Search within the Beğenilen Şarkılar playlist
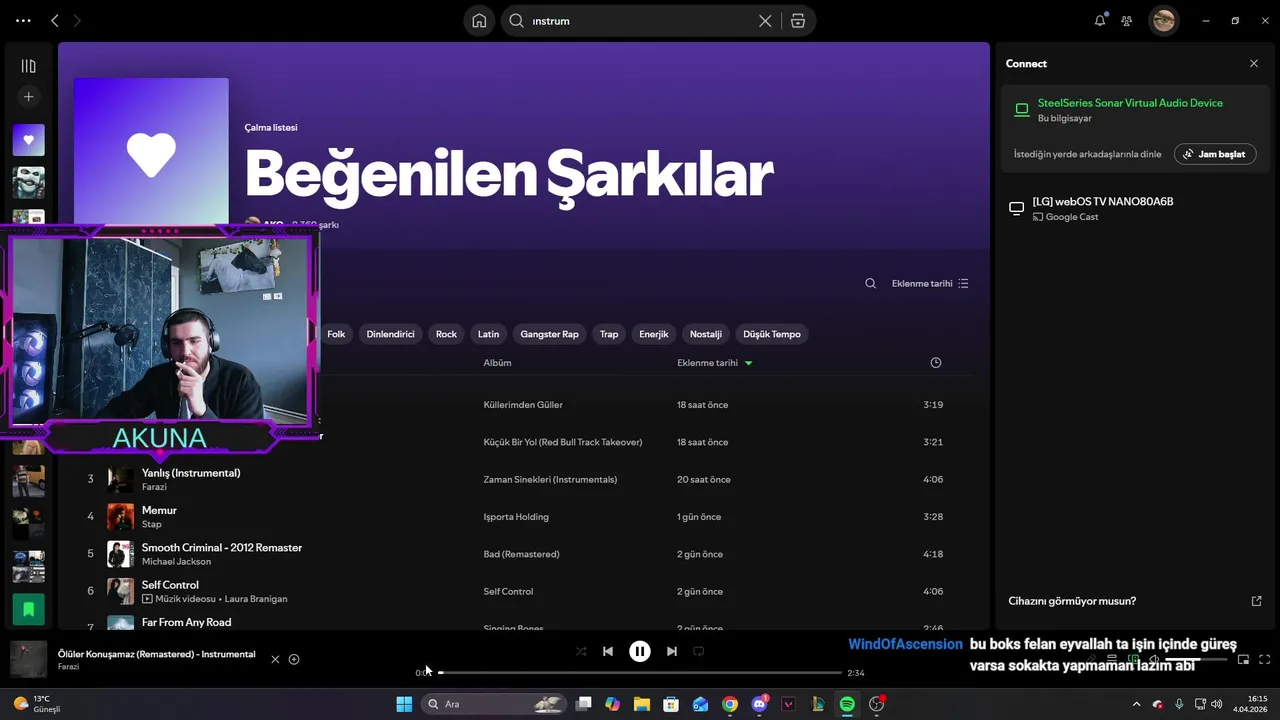 [870, 283]
